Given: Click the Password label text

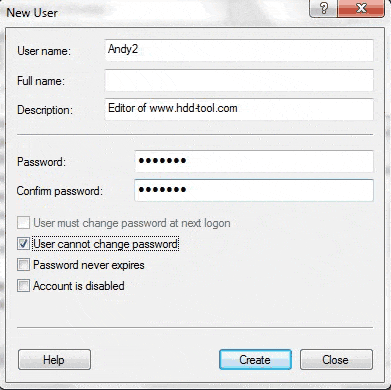Looking at the screenshot, I should tap(42, 162).
